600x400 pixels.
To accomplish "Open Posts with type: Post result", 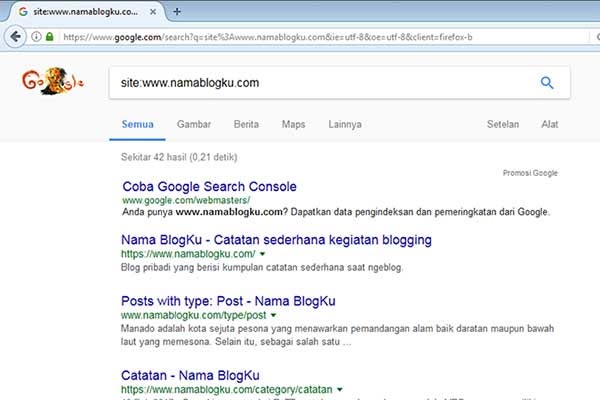I will coord(228,301).
